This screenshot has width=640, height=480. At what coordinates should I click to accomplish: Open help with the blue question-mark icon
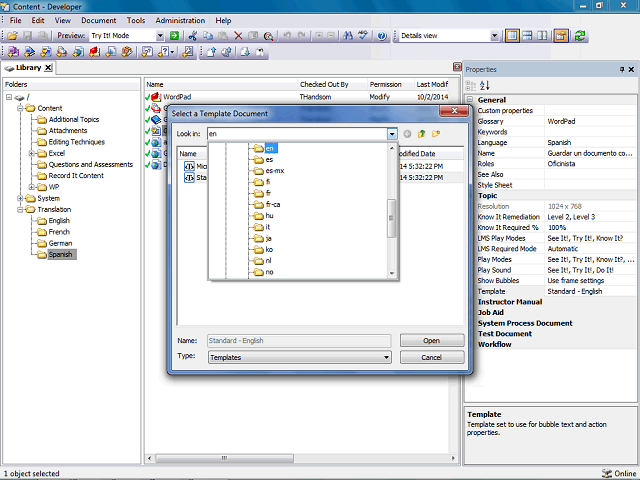(x=382, y=36)
